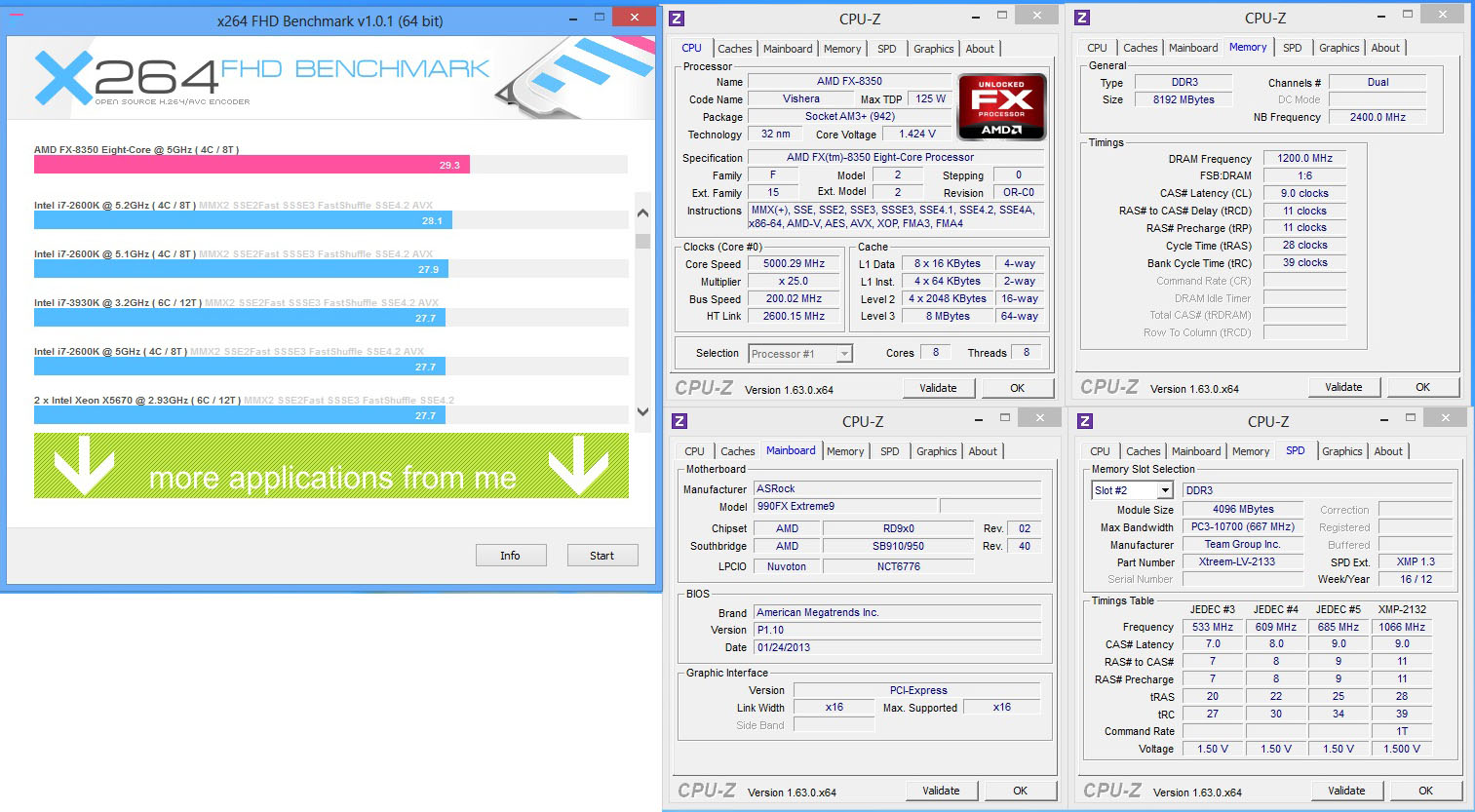Click the benchmark list scrollbar thumb
This screenshot has height=812, width=1475.
pos(642,240)
